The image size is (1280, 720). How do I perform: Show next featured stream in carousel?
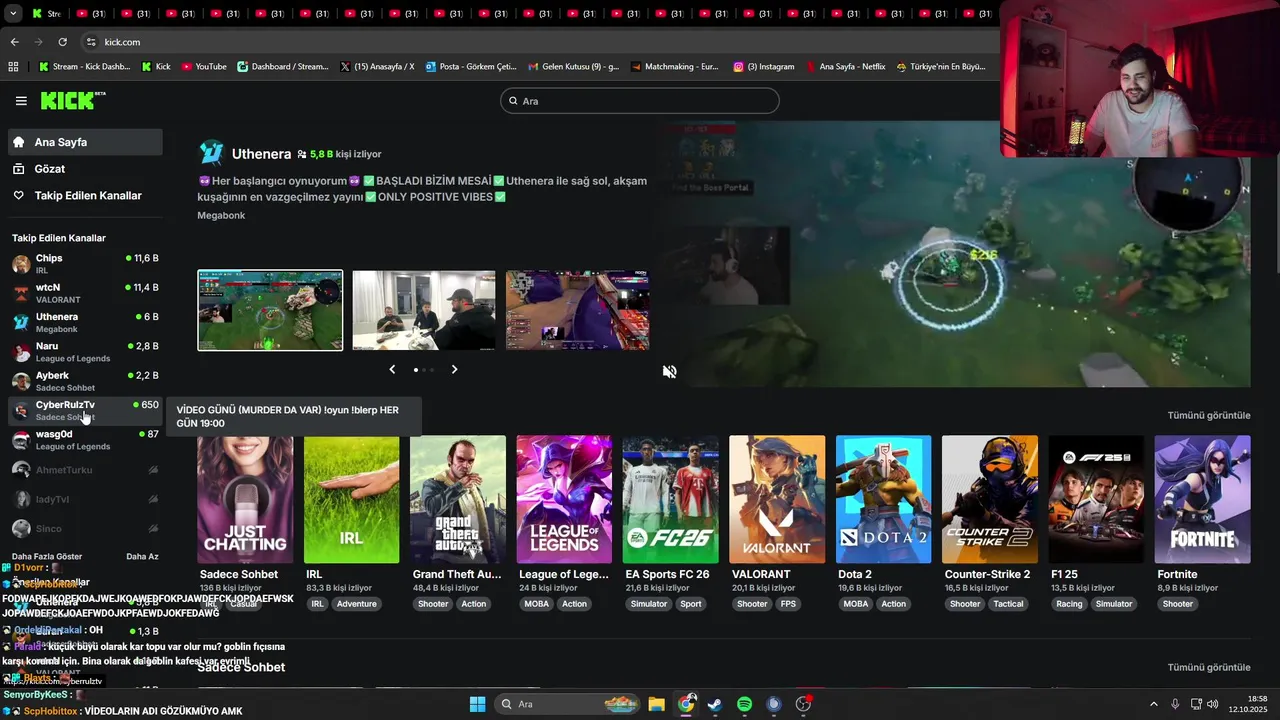pos(454,370)
